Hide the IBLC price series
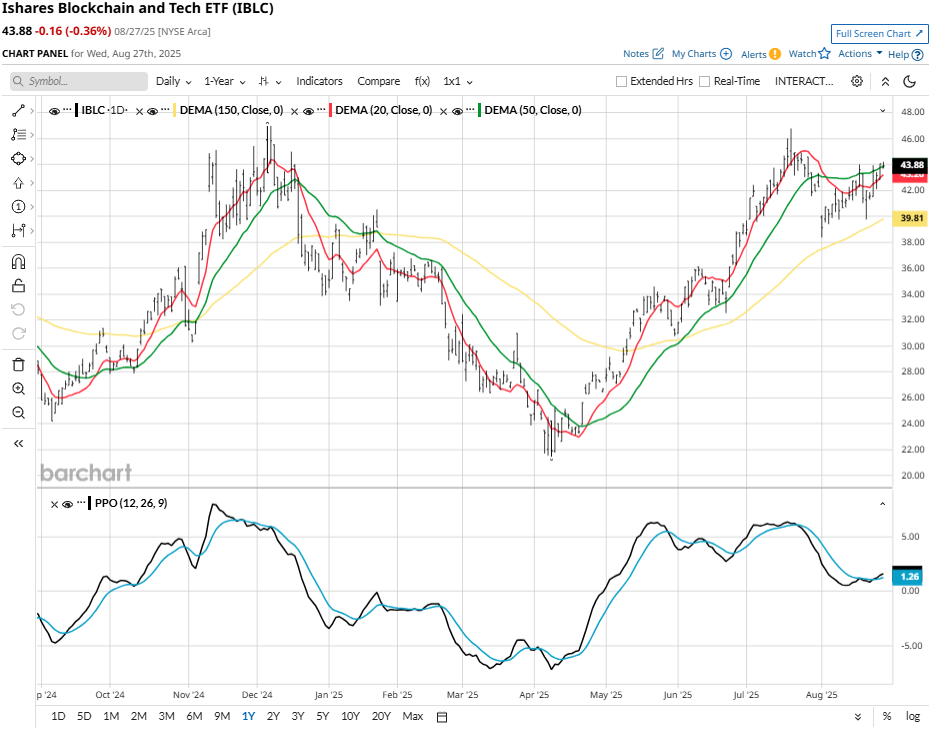949x737 pixels. tap(54, 111)
